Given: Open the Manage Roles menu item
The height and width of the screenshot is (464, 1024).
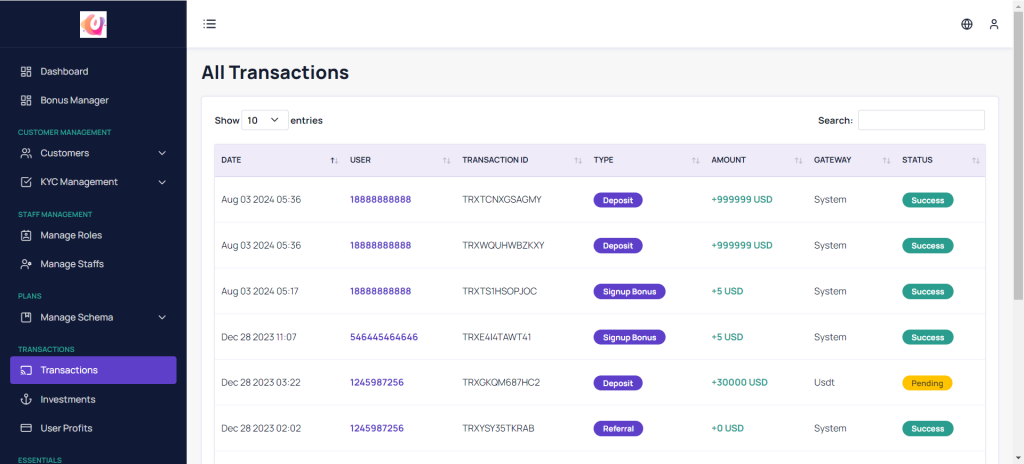Looking at the screenshot, I should 70,235.
